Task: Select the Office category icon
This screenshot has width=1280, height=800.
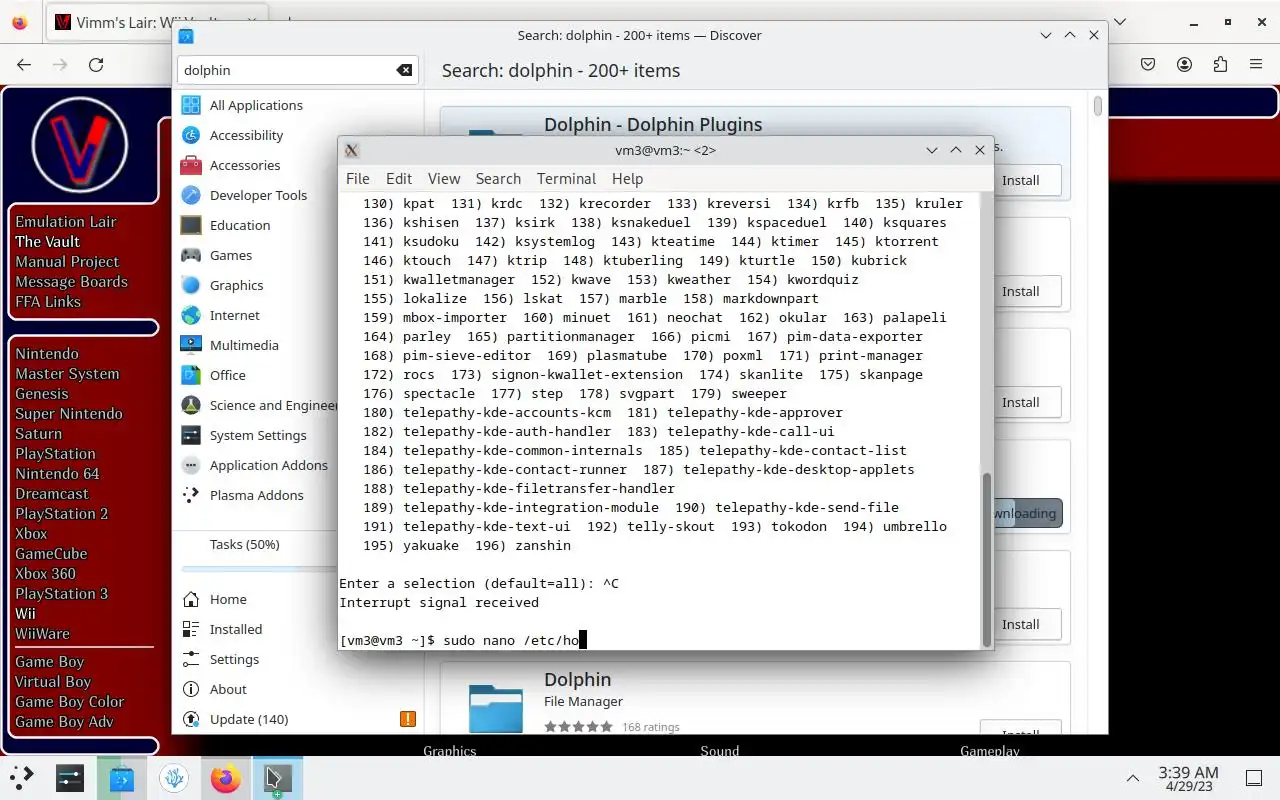Action: [x=191, y=375]
